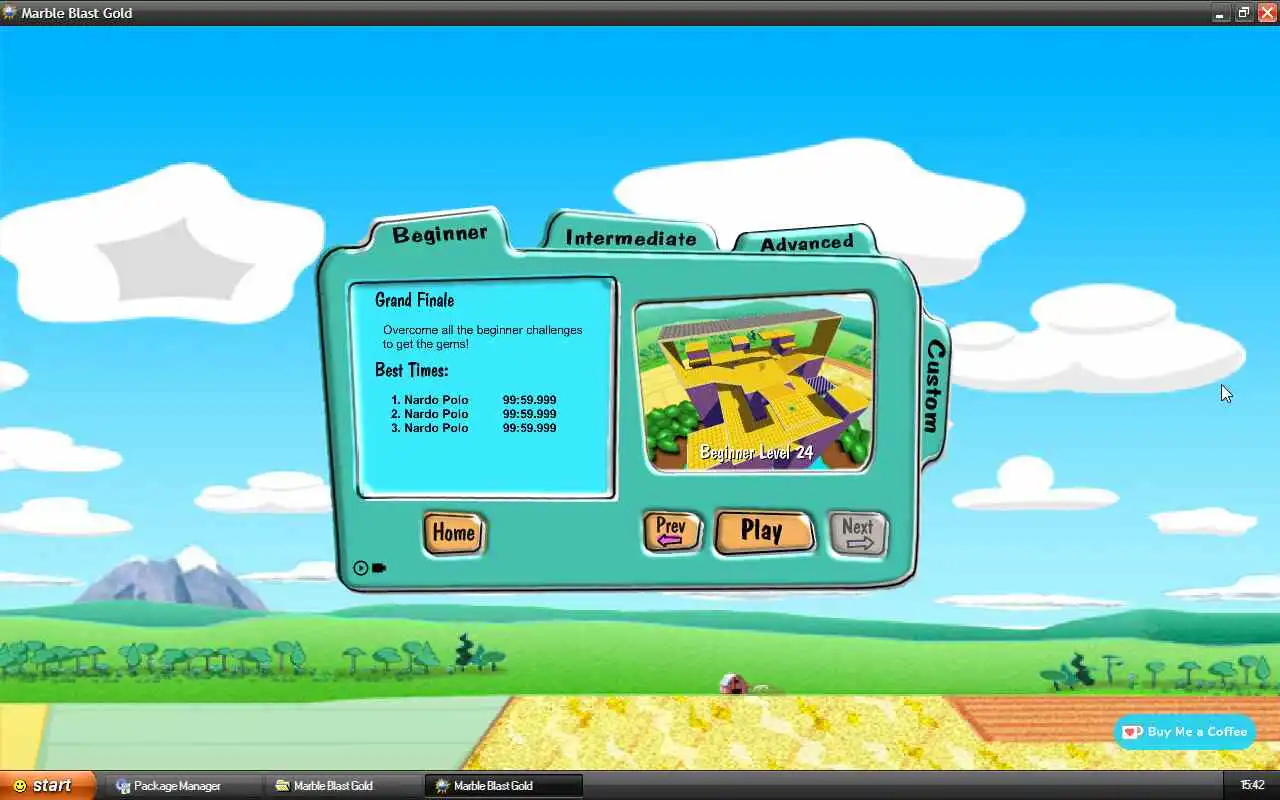Viewport: 1280px width, 800px height.
Task: Go to previous level with Prev
Action: pos(671,532)
